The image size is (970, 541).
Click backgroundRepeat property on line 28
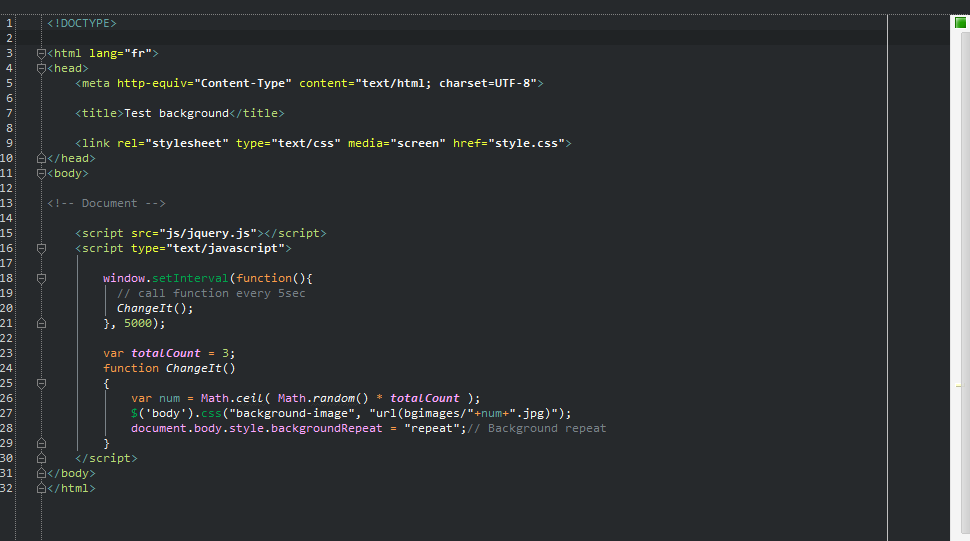point(327,428)
